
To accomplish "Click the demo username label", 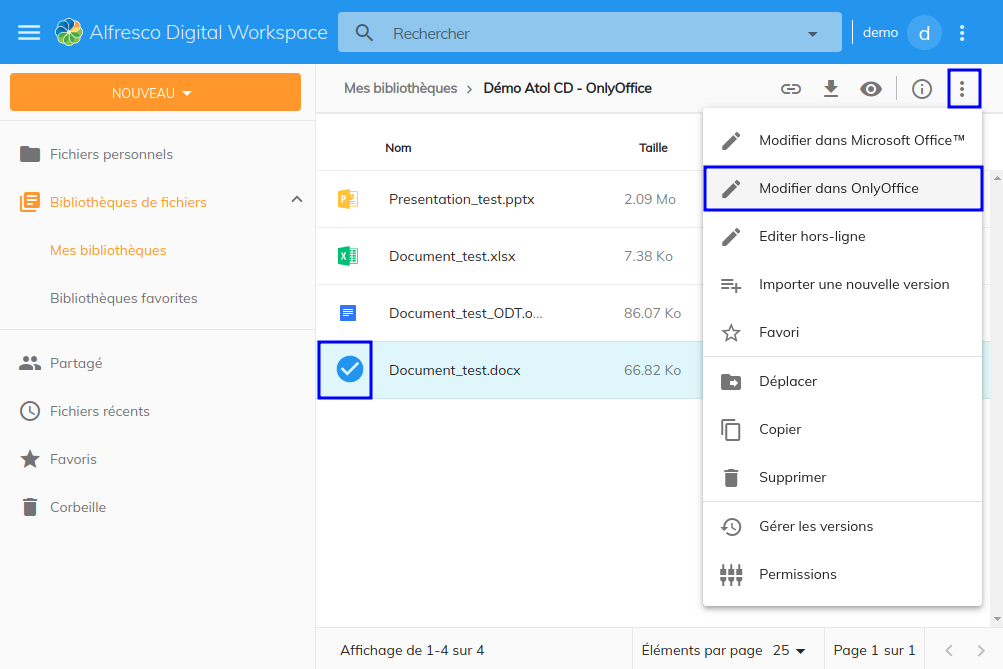I will (880, 33).
